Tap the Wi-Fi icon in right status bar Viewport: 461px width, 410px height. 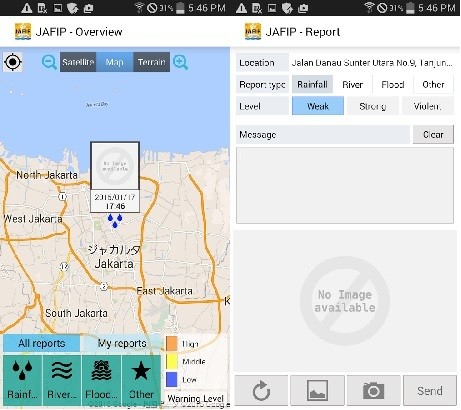point(369,7)
